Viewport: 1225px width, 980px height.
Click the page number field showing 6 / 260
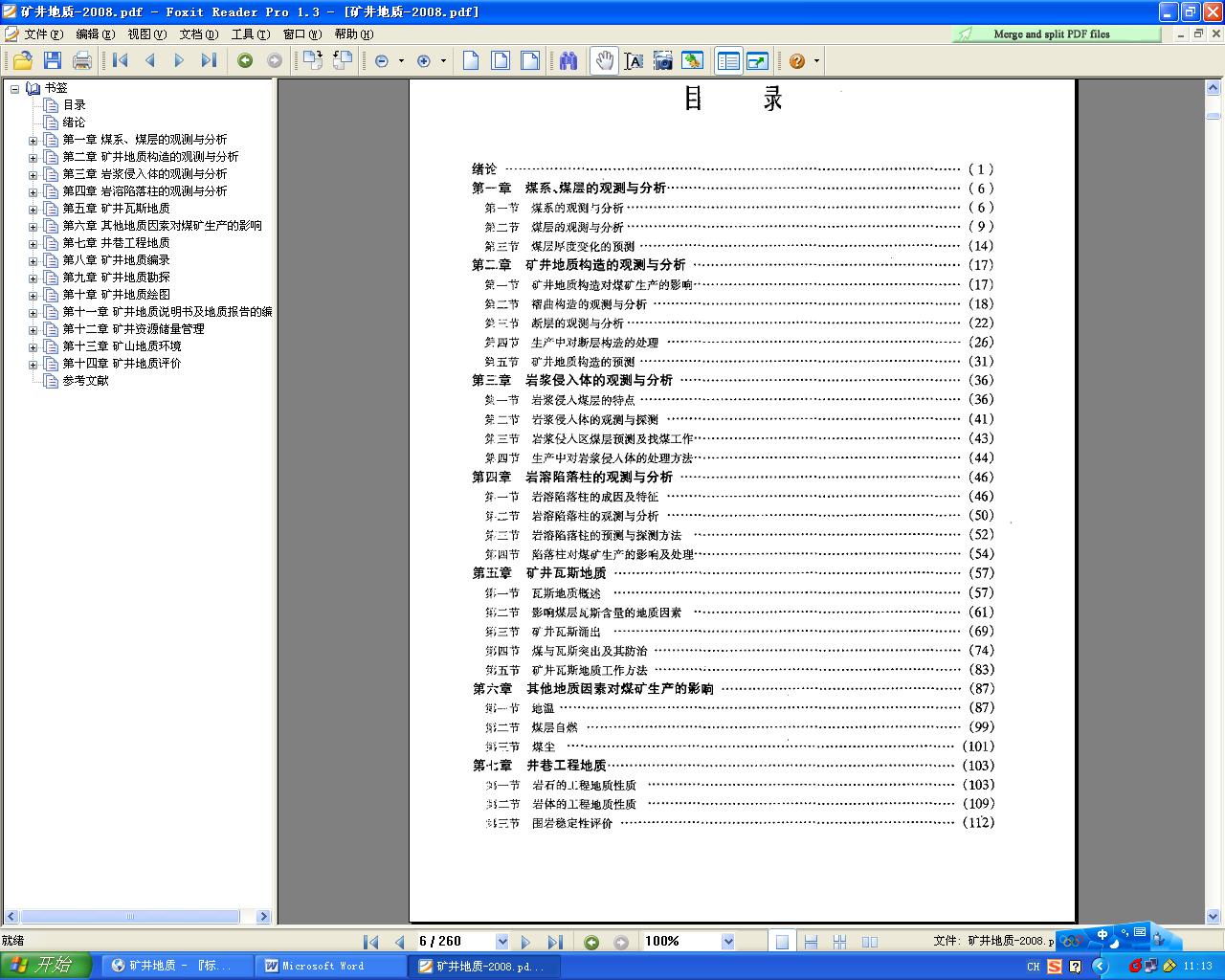pyautogui.click(x=455, y=942)
